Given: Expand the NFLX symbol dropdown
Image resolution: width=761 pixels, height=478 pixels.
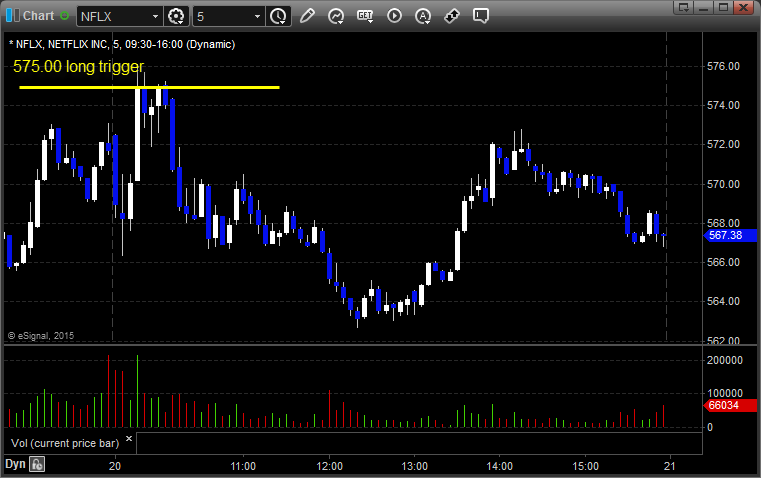Looking at the screenshot, I should pyautogui.click(x=154, y=16).
